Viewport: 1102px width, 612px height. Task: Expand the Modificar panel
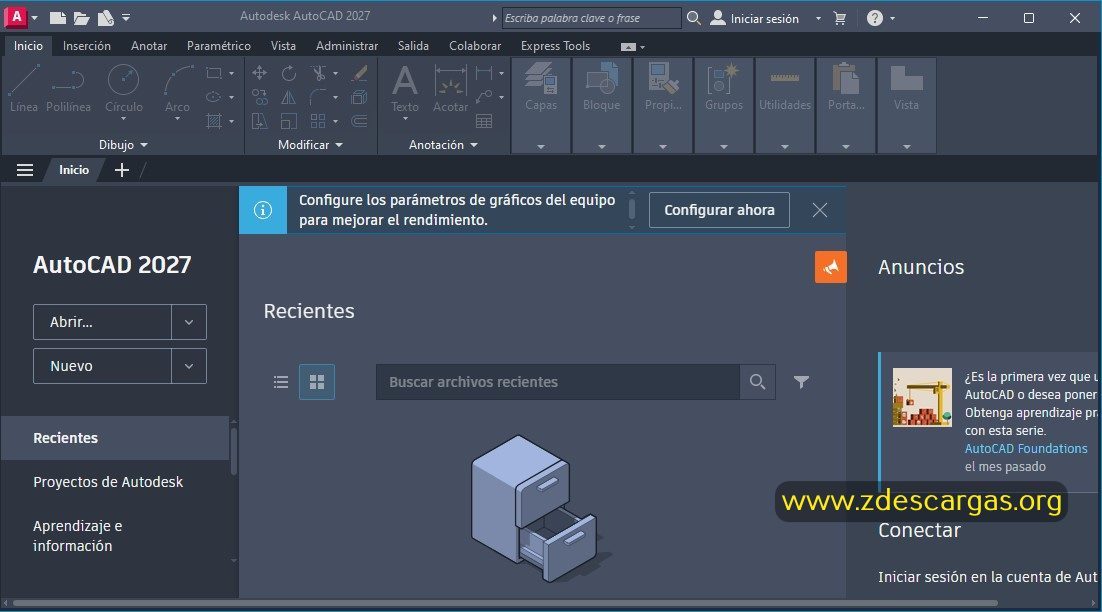tap(310, 145)
